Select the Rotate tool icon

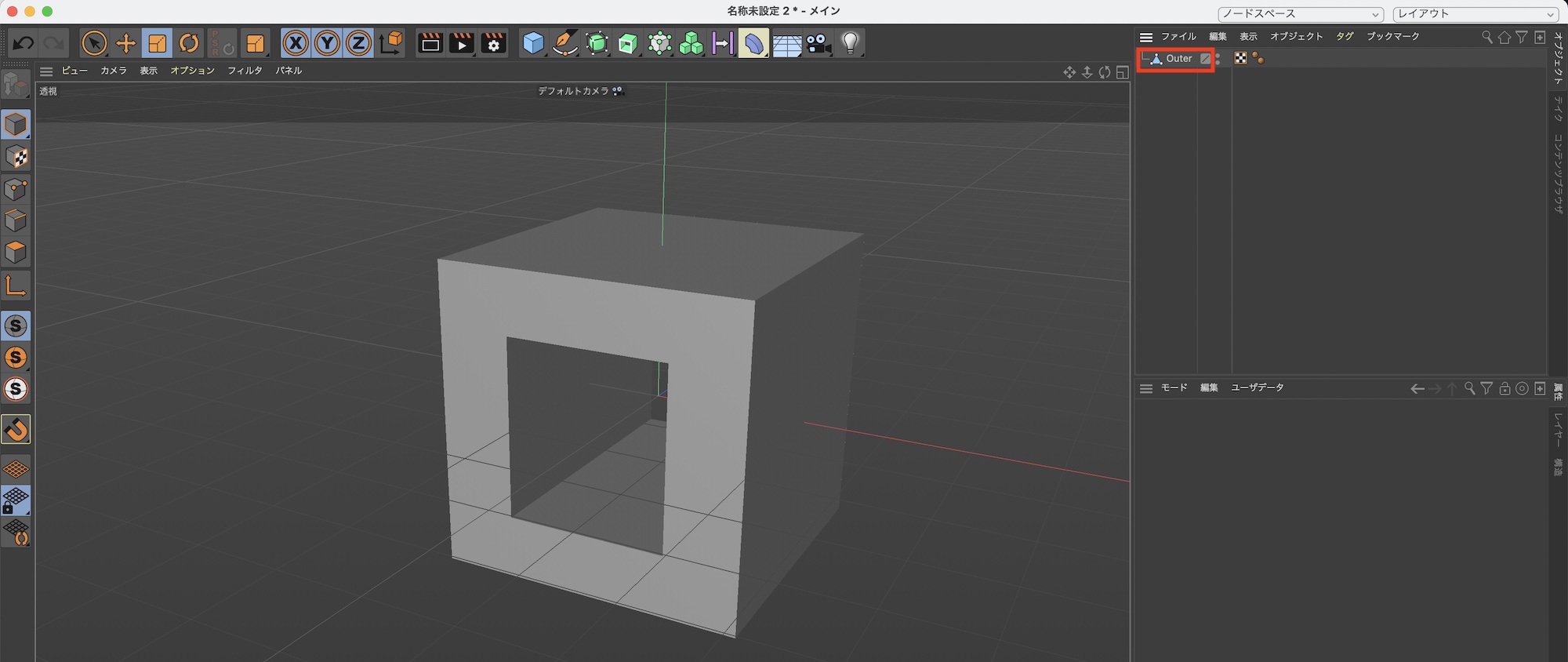pos(189,44)
